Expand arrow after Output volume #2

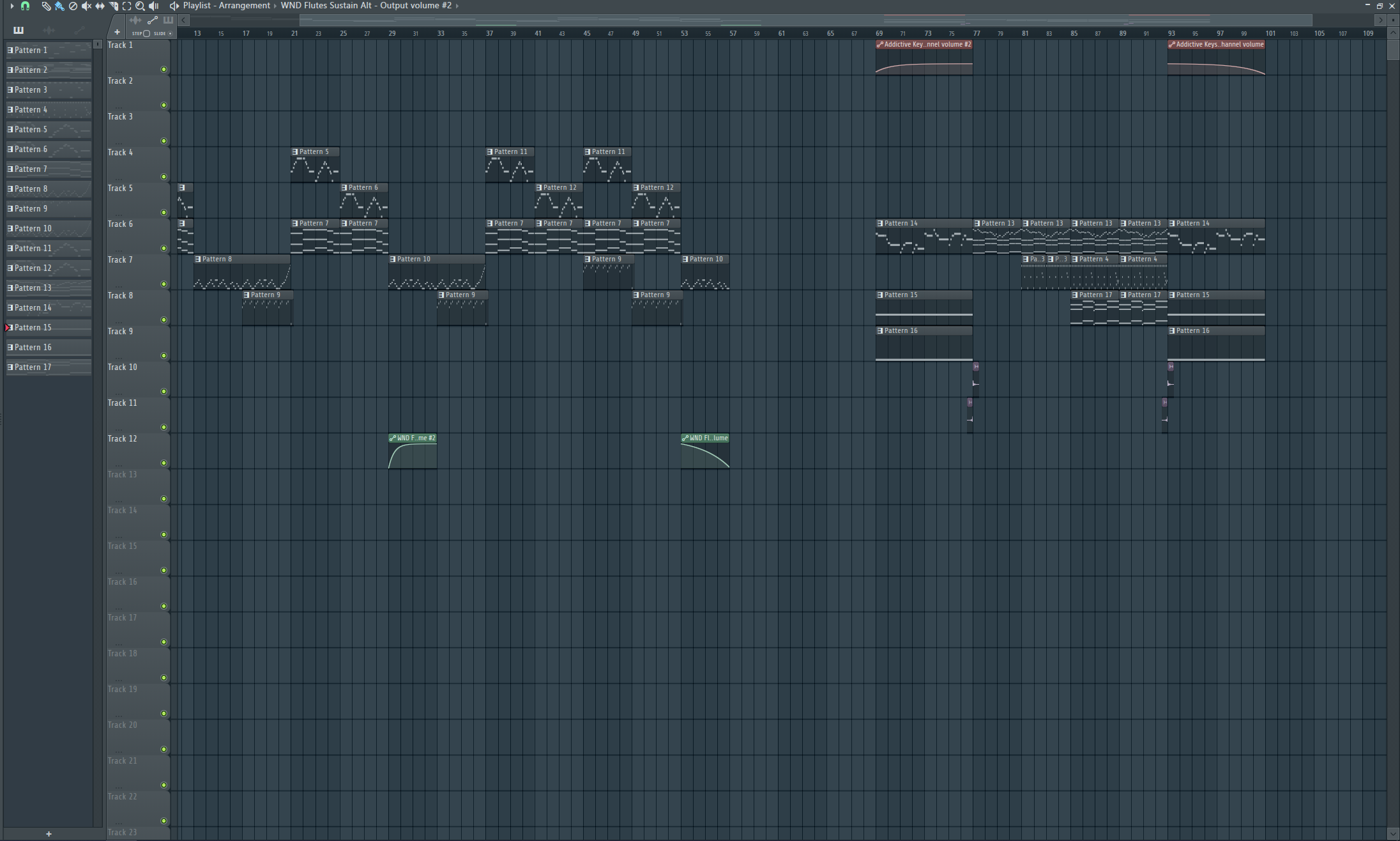click(457, 6)
